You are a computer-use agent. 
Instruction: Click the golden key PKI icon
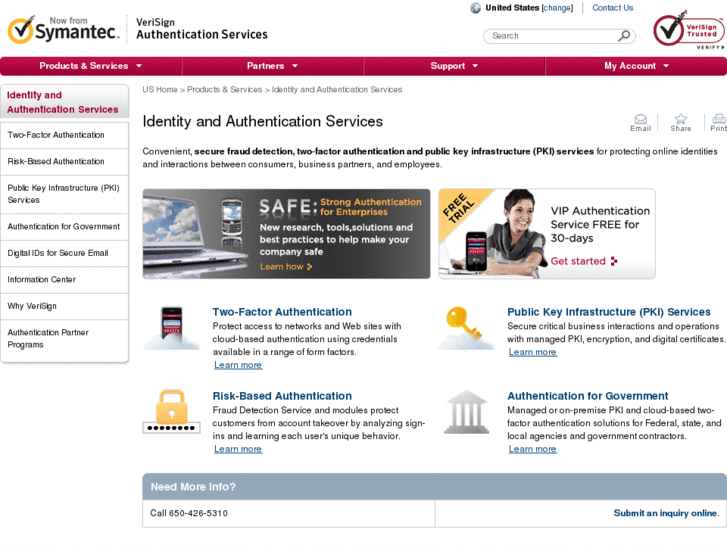click(x=465, y=326)
